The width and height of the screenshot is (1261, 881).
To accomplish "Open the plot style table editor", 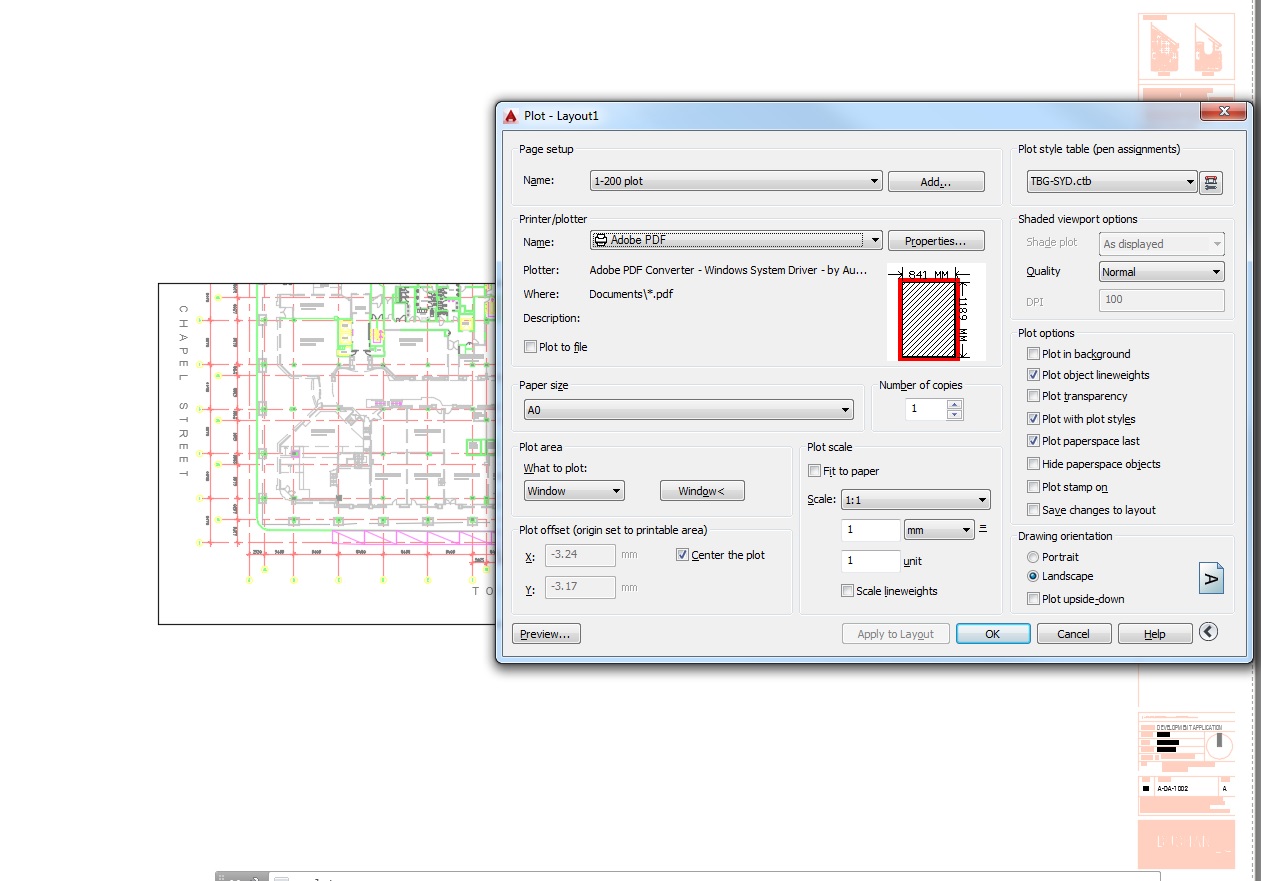I will (1211, 183).
